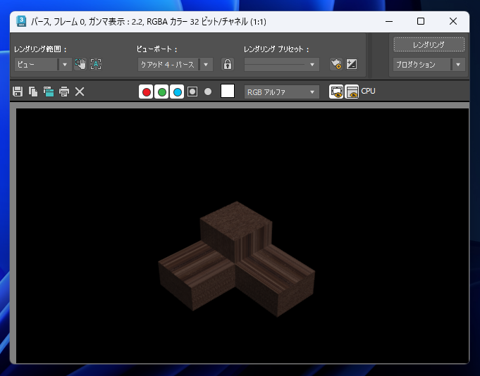Screen dimensions: 480x376
Task: Maximize the rendered frame window
Action: pos(421,21)
